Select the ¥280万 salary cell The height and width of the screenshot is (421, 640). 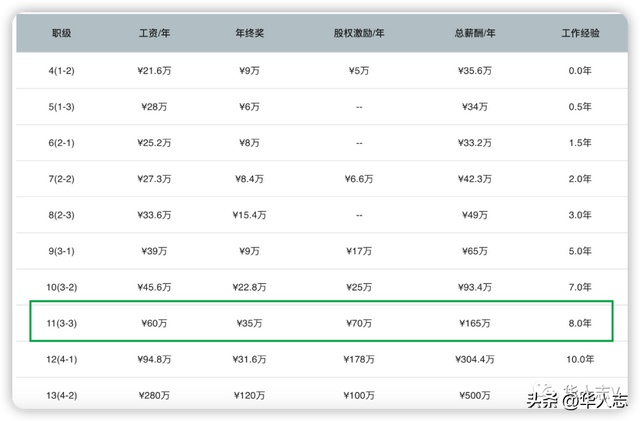[x=154, y=395]
